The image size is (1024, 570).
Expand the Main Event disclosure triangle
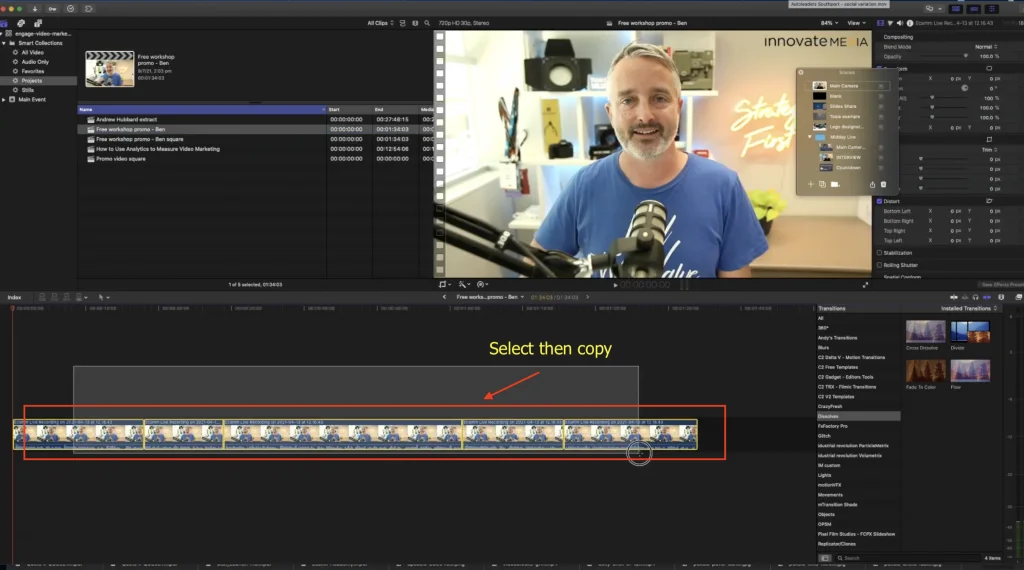pyautogui.click(x=4, y=100)
